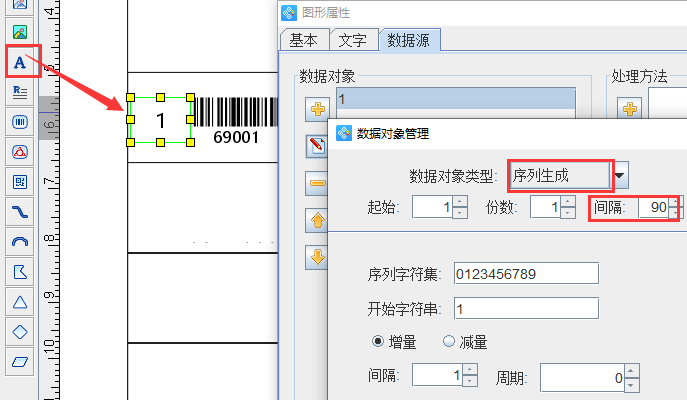
Task: Select the triangle-in-circle shape tool
Action: [20, 152]
